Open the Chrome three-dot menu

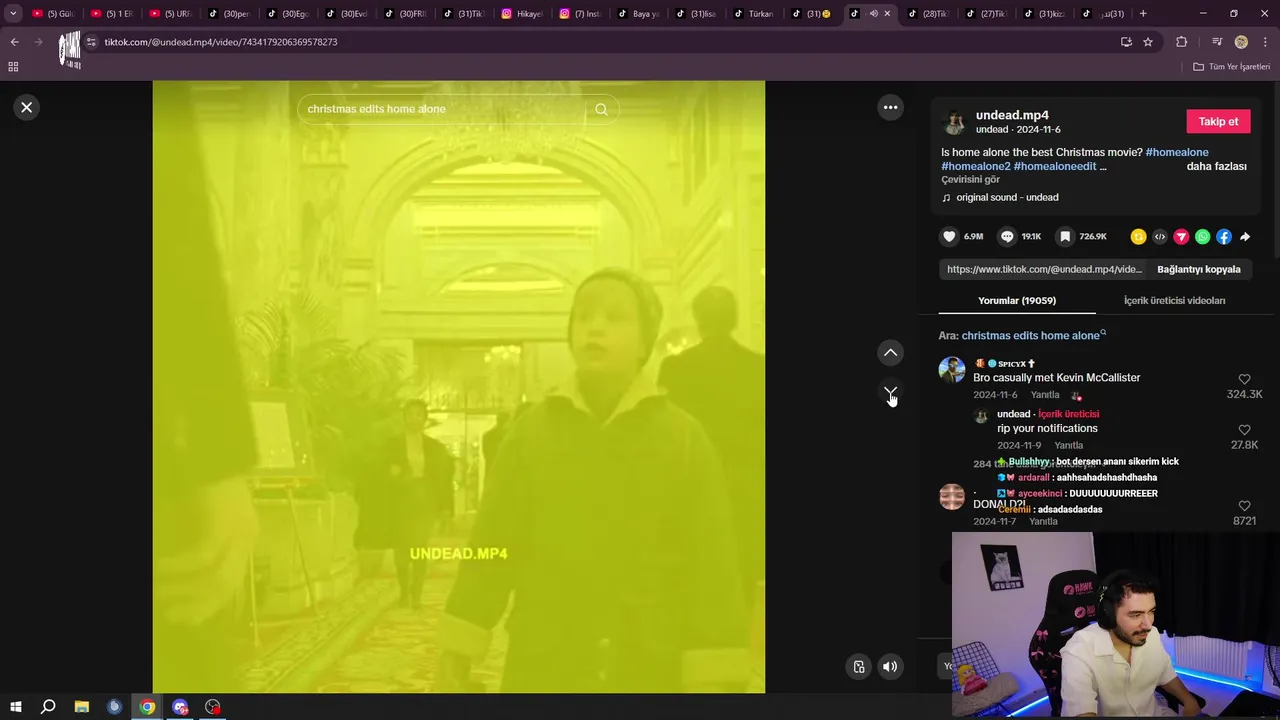(1265, 42)
